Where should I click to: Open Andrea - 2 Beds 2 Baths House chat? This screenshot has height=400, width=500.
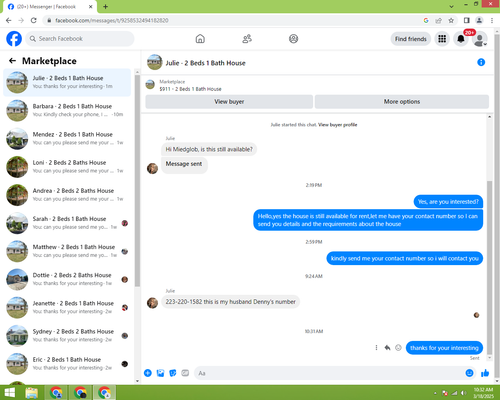click(67, 195)
